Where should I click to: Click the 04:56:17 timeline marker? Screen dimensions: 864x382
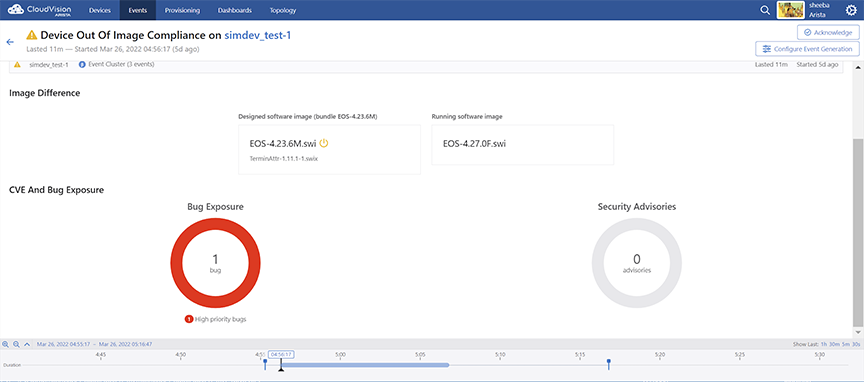coord(281,354)
